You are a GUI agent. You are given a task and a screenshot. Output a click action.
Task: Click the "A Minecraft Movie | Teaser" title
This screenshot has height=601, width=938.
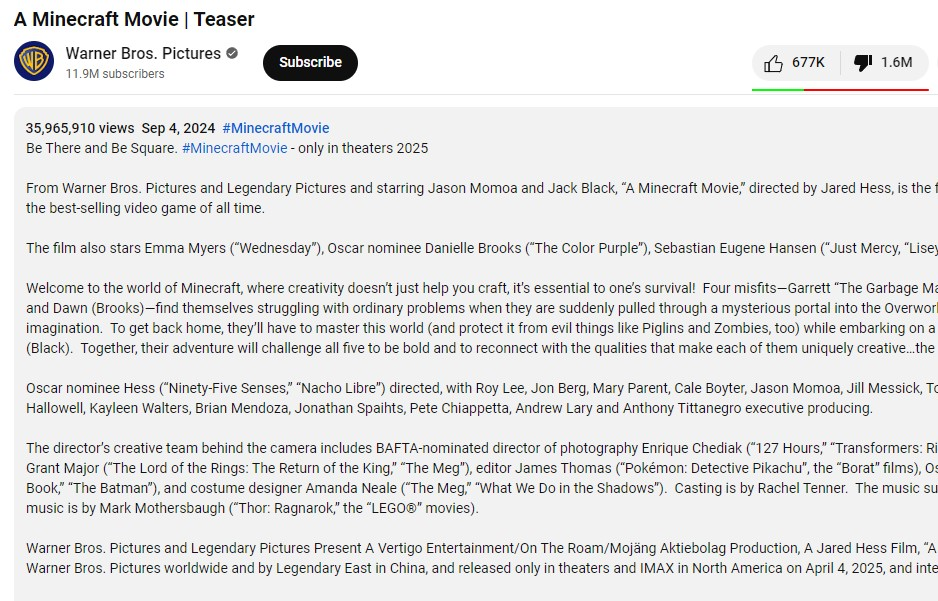point(134,19)
